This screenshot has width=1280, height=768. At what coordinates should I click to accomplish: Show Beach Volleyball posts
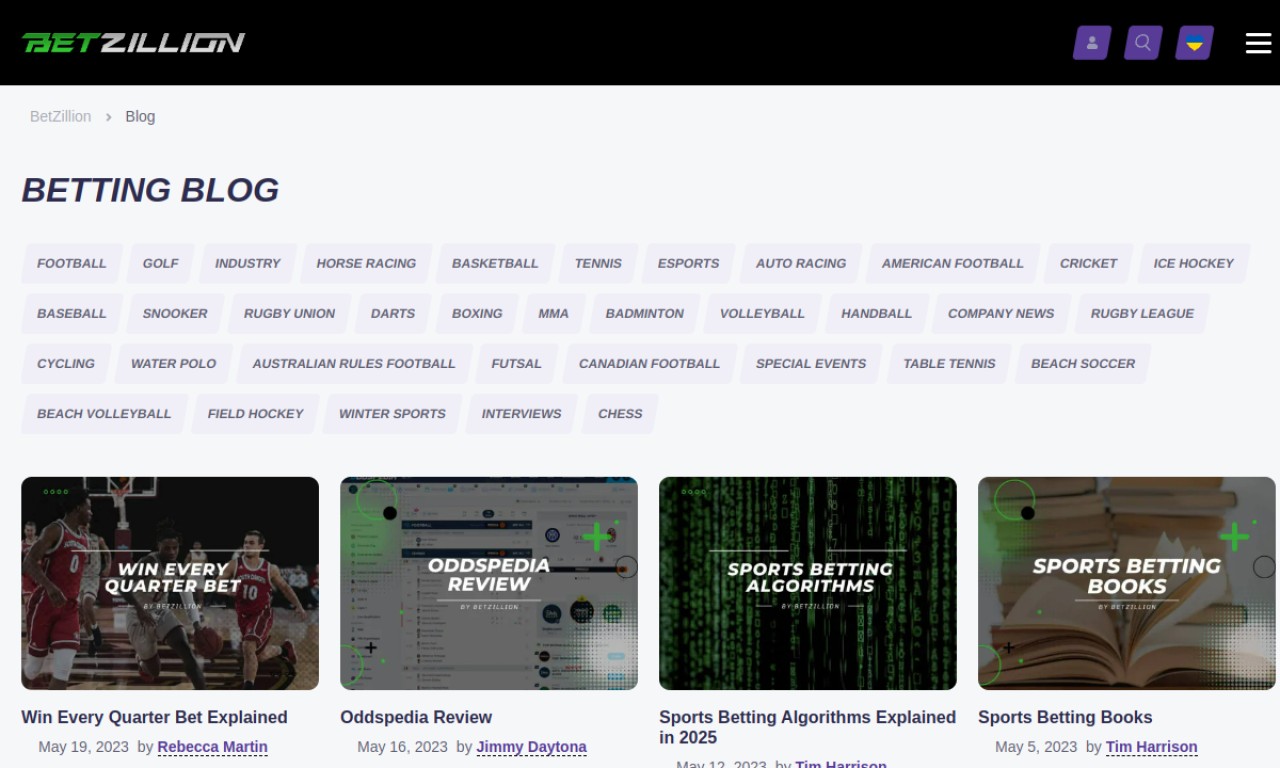104,413
